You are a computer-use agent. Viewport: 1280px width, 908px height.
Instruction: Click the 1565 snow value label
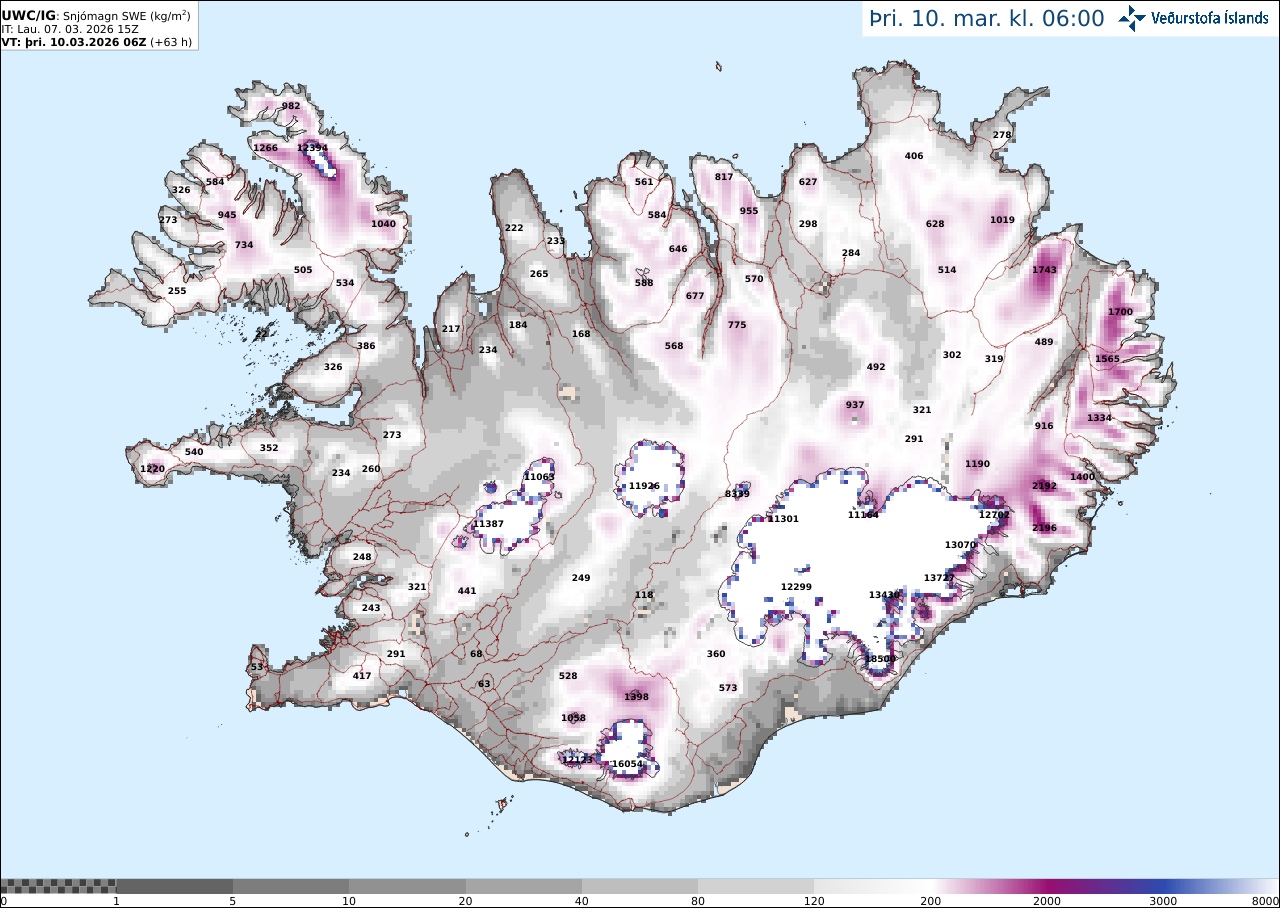[1107, 359]
